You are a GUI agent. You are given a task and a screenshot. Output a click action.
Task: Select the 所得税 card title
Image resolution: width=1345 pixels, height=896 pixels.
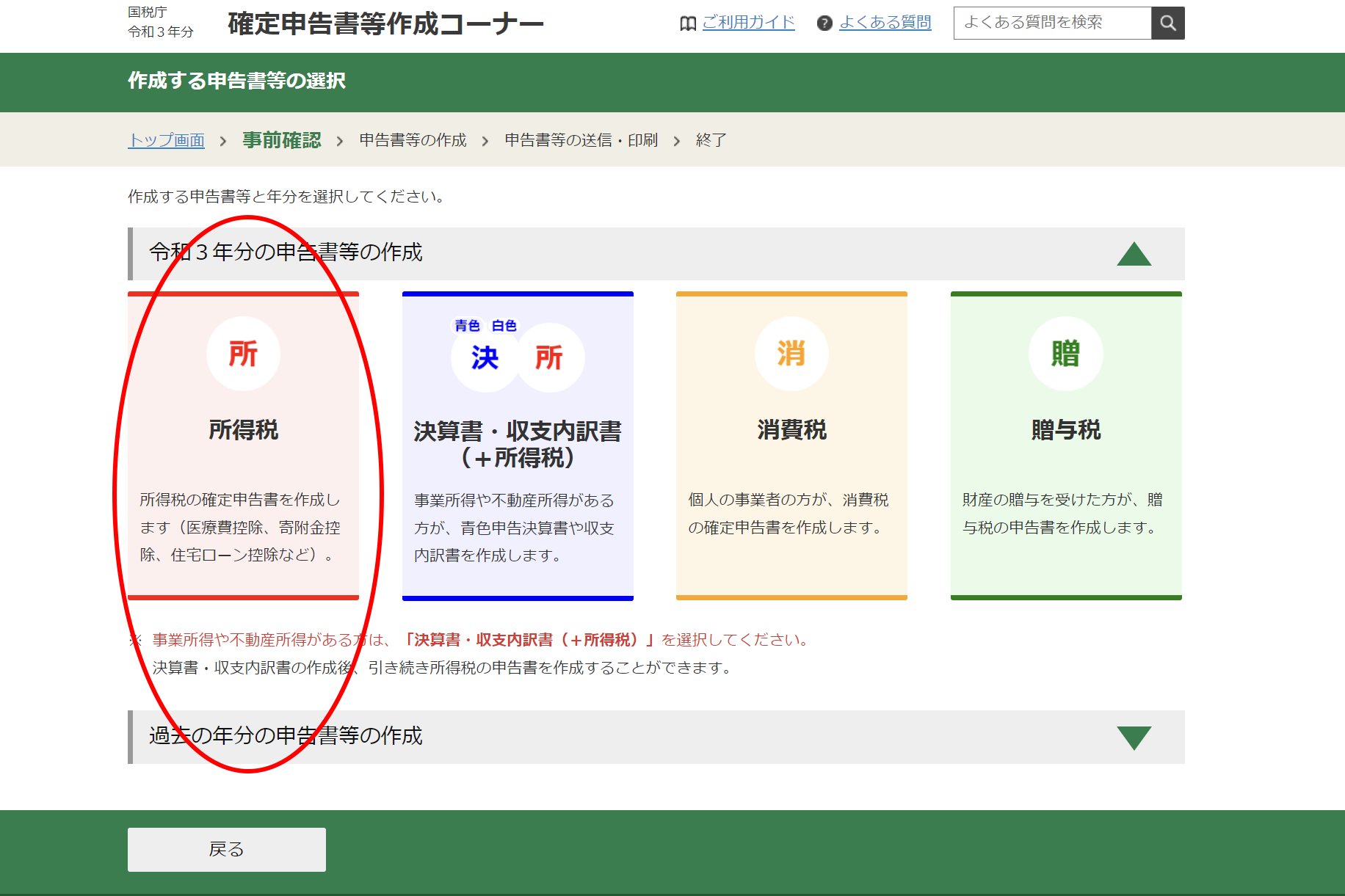(x=243, y=430)
